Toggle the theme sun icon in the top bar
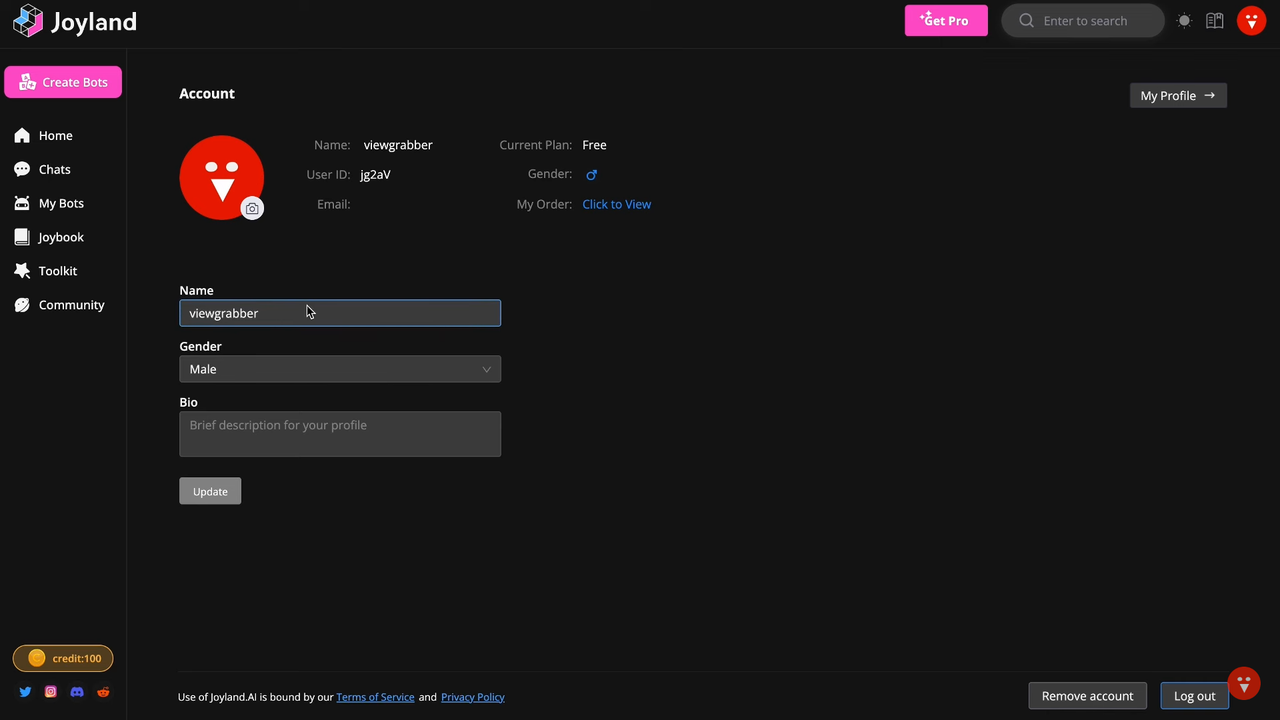The width and height of the screenshot is (1280, 720). coord(1184,20)
